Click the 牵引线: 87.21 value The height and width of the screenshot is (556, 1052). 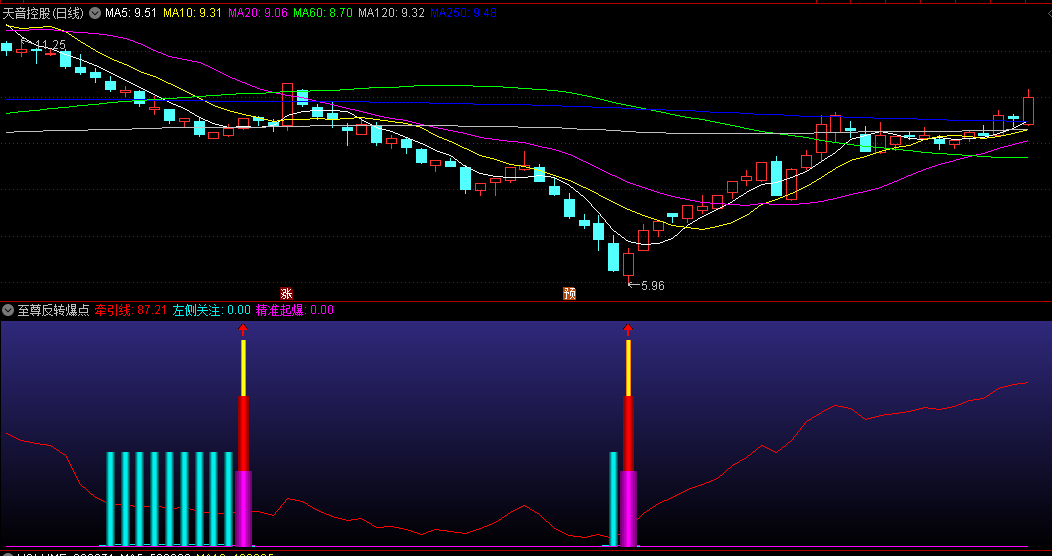coord(130,310)
